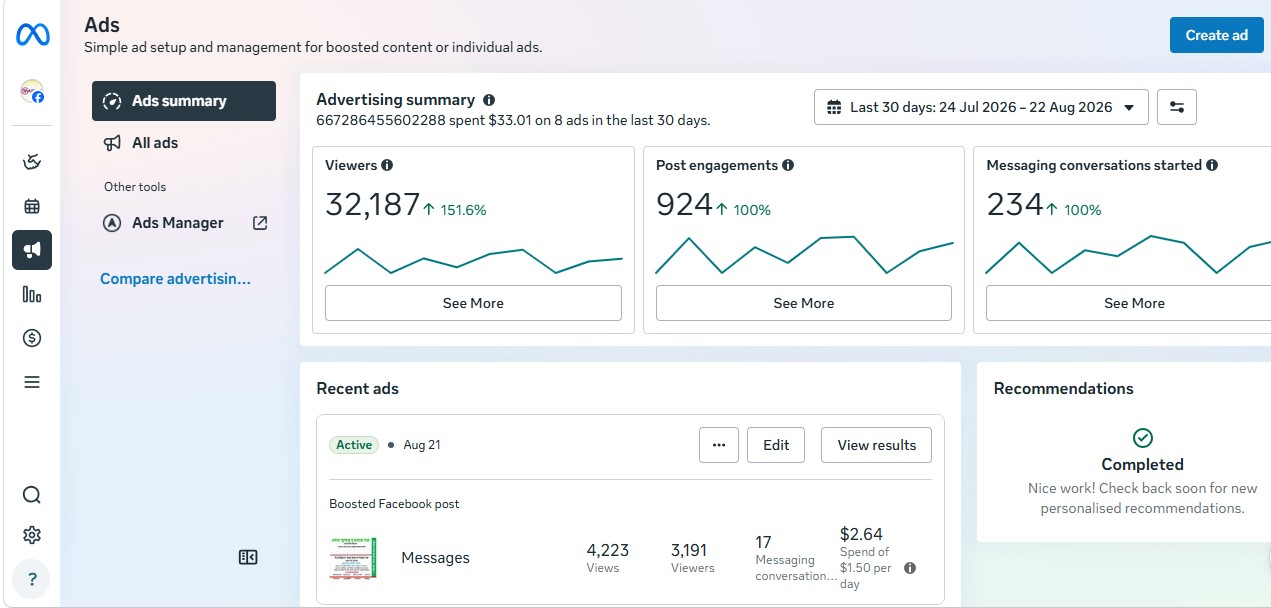Open the filter settings icon beside date range
The width and height of the screenshot is (1271, 608).
click(1177, 107)
